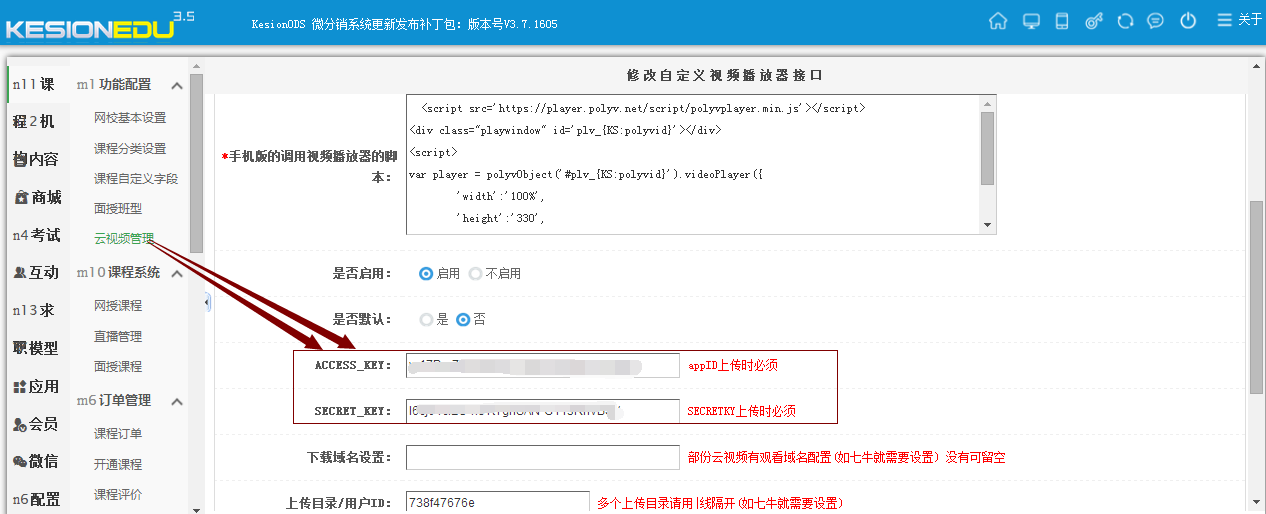Open the 关于 menu
Viewport: 1266px width, 514px height.
coord(1240,20)
